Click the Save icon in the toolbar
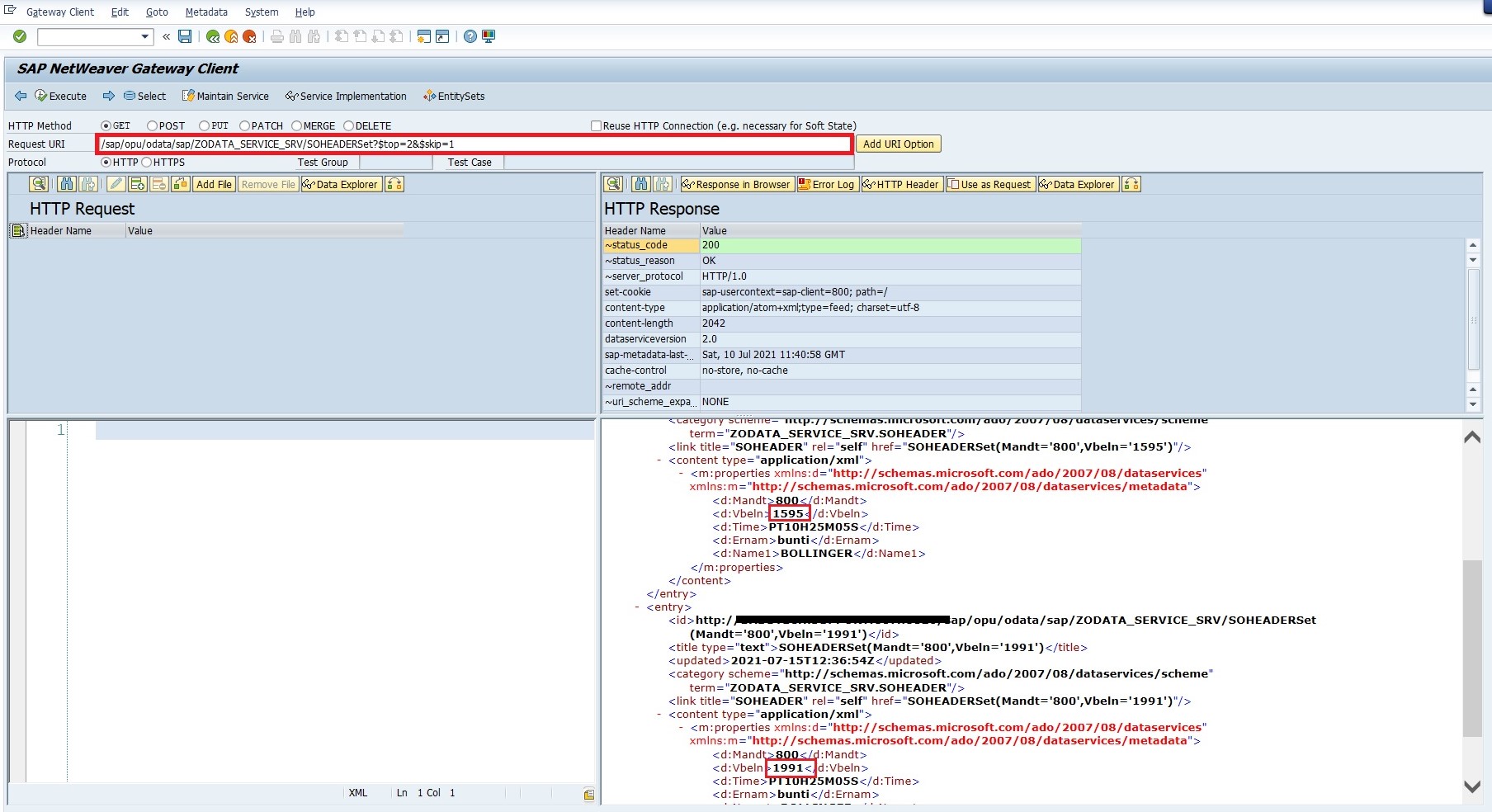The width and height of the screenshot is (1492, 812). pos(186,36)
